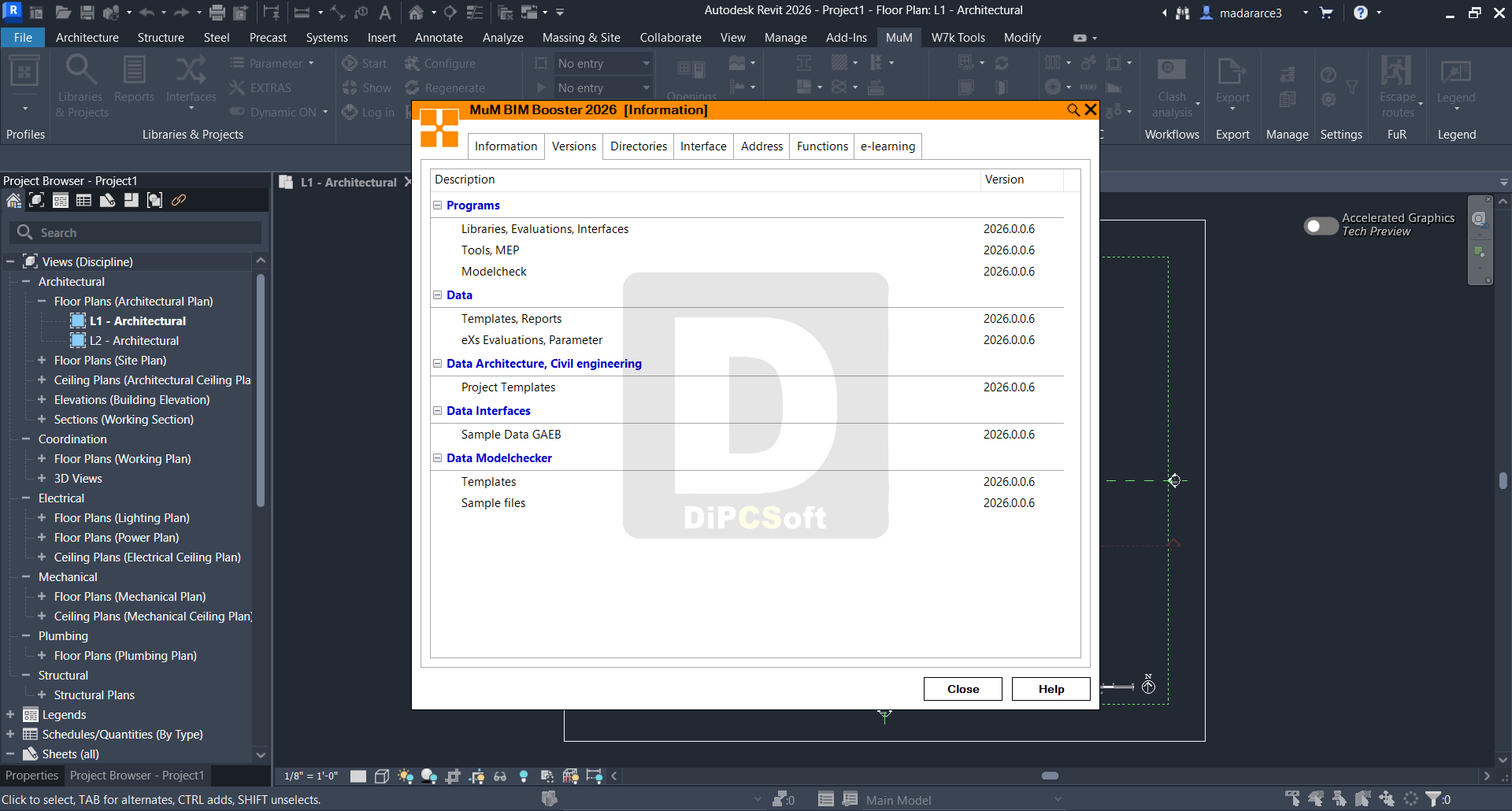Click the Visual Style cube icon in view bar
Viewport: 1512px width, 811px height.
tap(382, 776)
